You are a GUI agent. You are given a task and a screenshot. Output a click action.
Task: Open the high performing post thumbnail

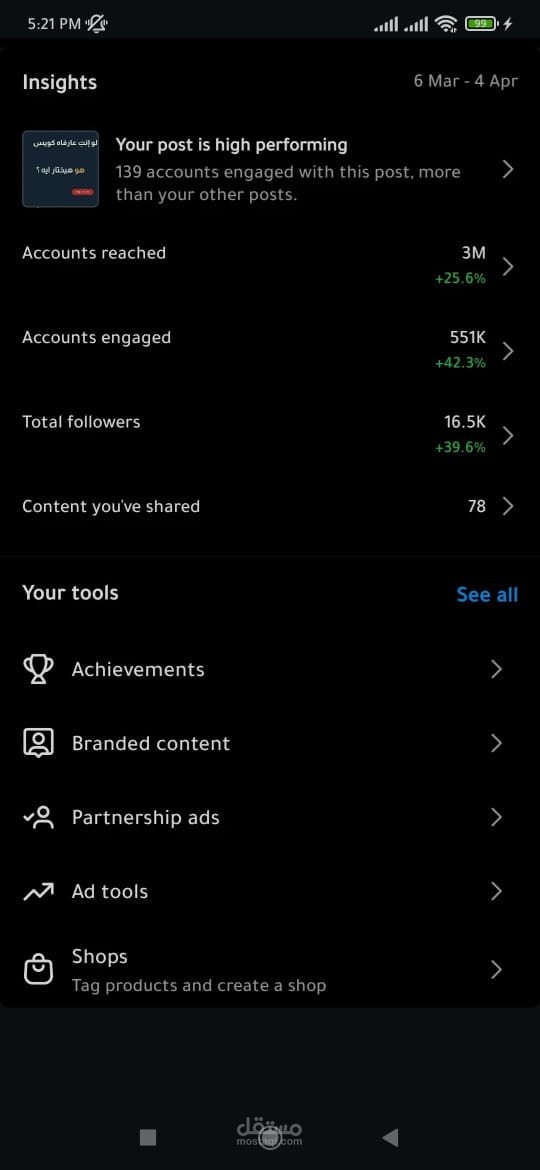click(60, 169)
